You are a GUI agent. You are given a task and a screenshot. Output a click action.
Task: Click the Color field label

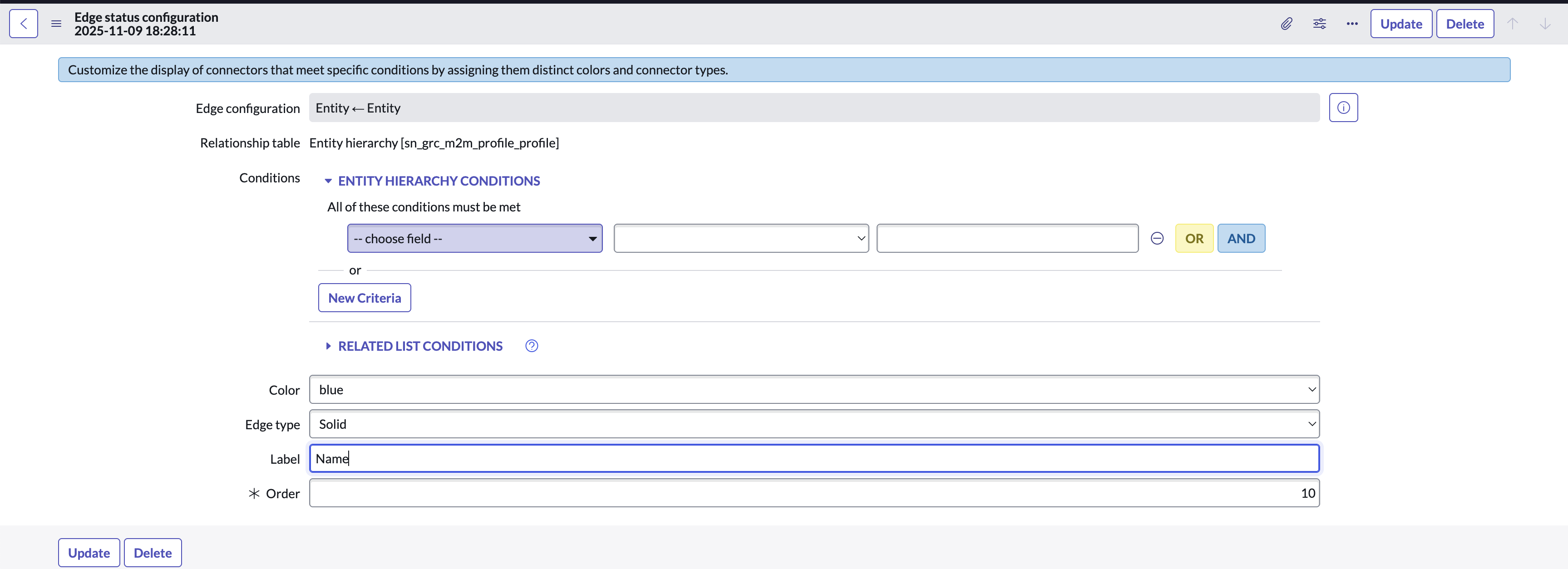pyautogui.click(x=284, y=390)
